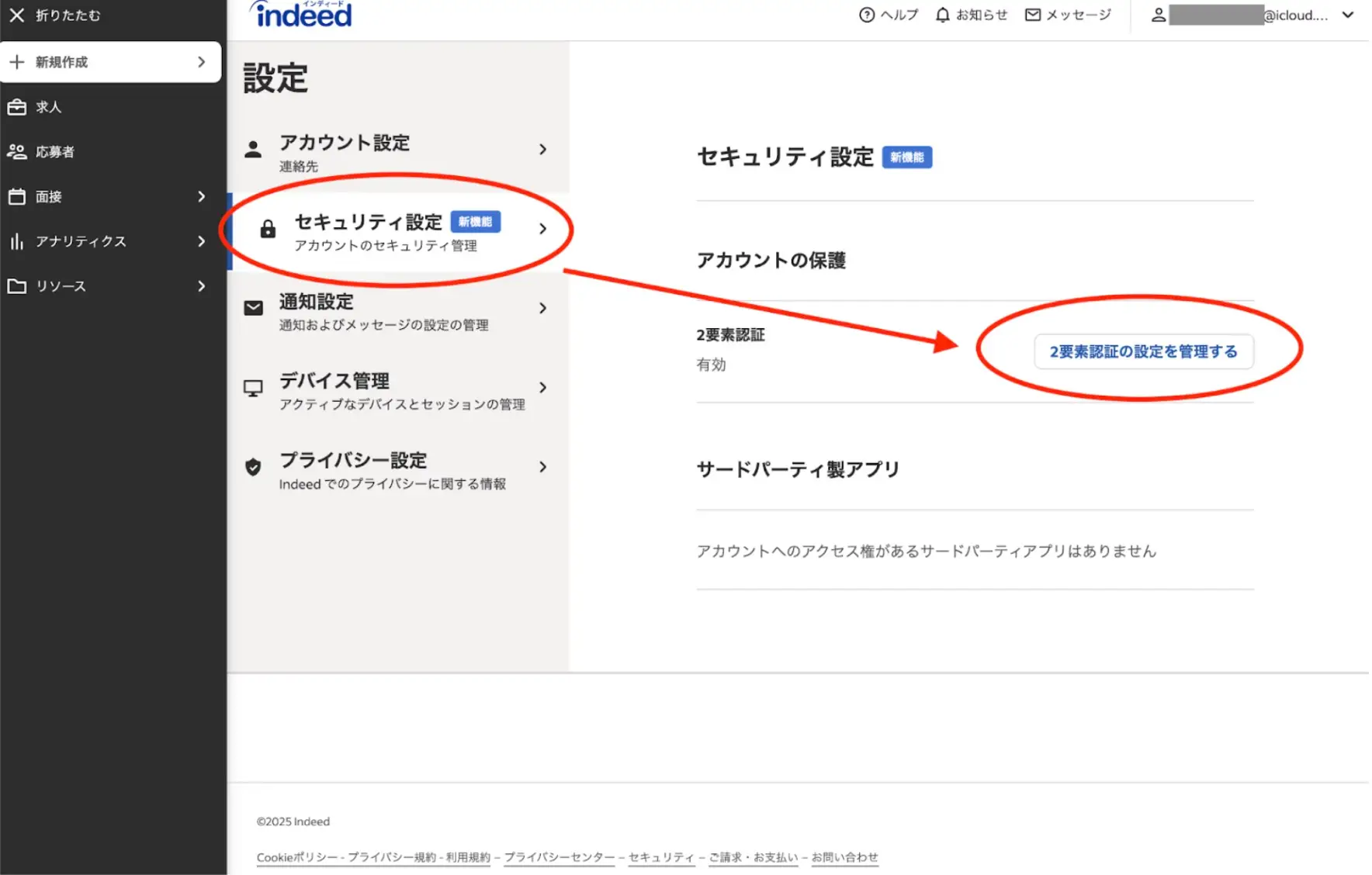1372x875 pixels.
Task: Click the question mark help icon
Action: [x=867, y=15]
